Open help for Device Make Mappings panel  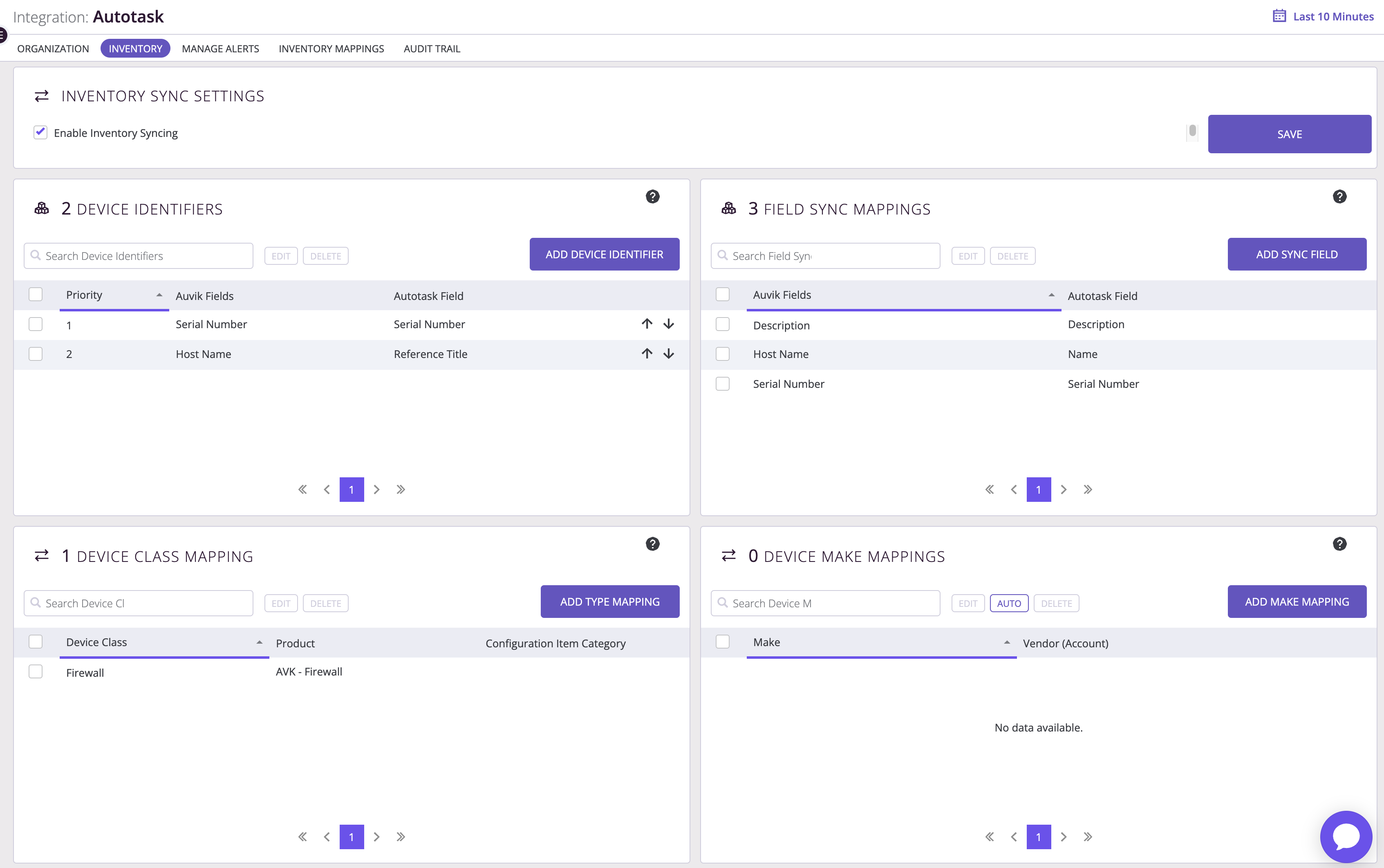1339,544
